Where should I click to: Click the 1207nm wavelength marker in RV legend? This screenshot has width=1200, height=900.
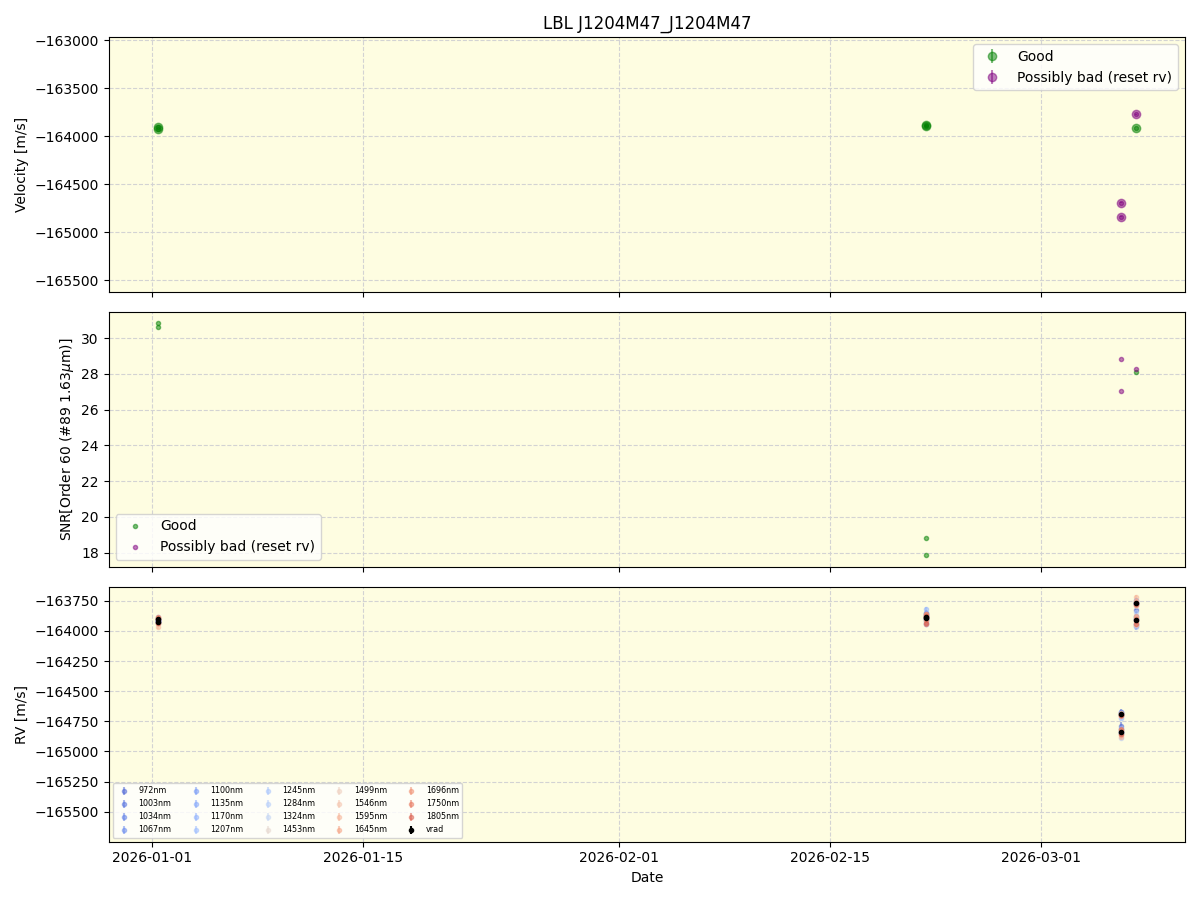coord(196,828)
